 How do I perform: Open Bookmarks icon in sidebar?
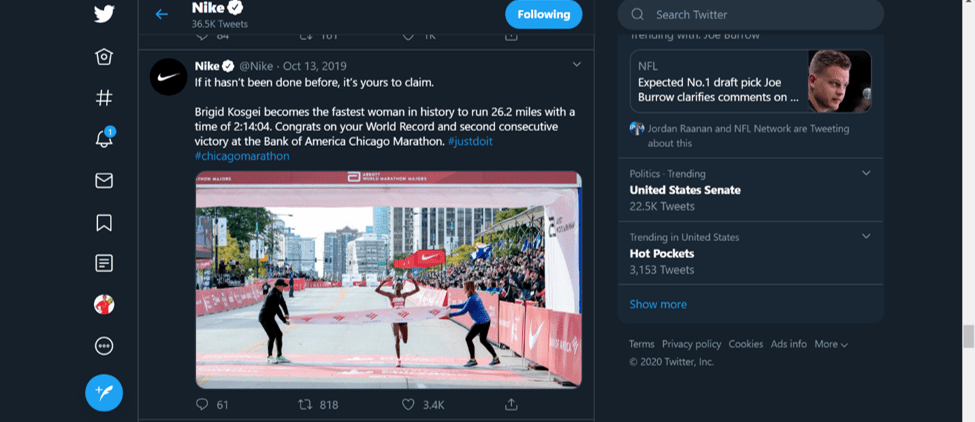(104, 222)
